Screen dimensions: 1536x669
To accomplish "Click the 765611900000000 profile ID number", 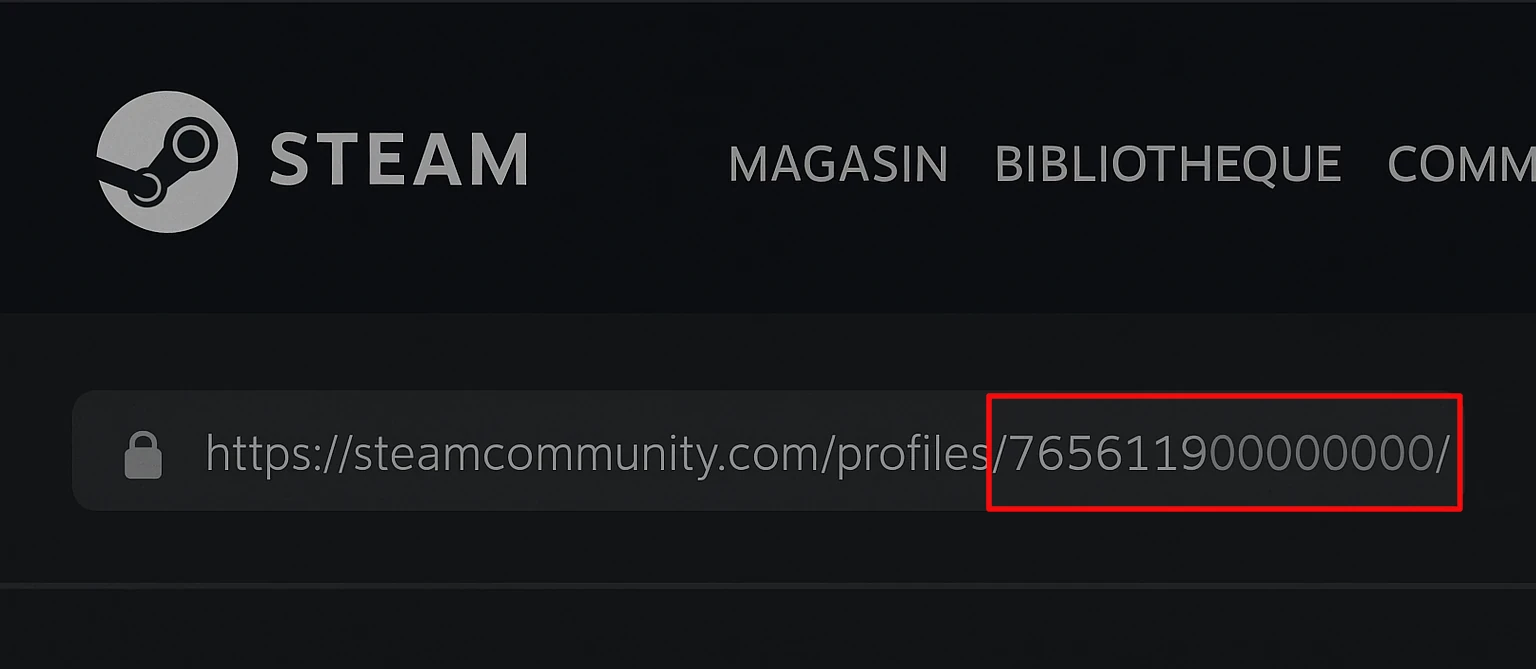I will tap(1221, 454).
